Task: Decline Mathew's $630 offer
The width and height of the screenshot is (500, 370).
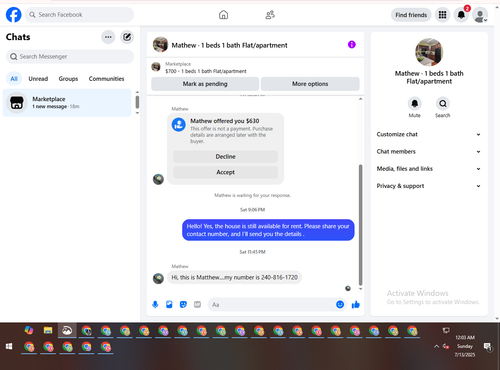Action: pos(225,157)
